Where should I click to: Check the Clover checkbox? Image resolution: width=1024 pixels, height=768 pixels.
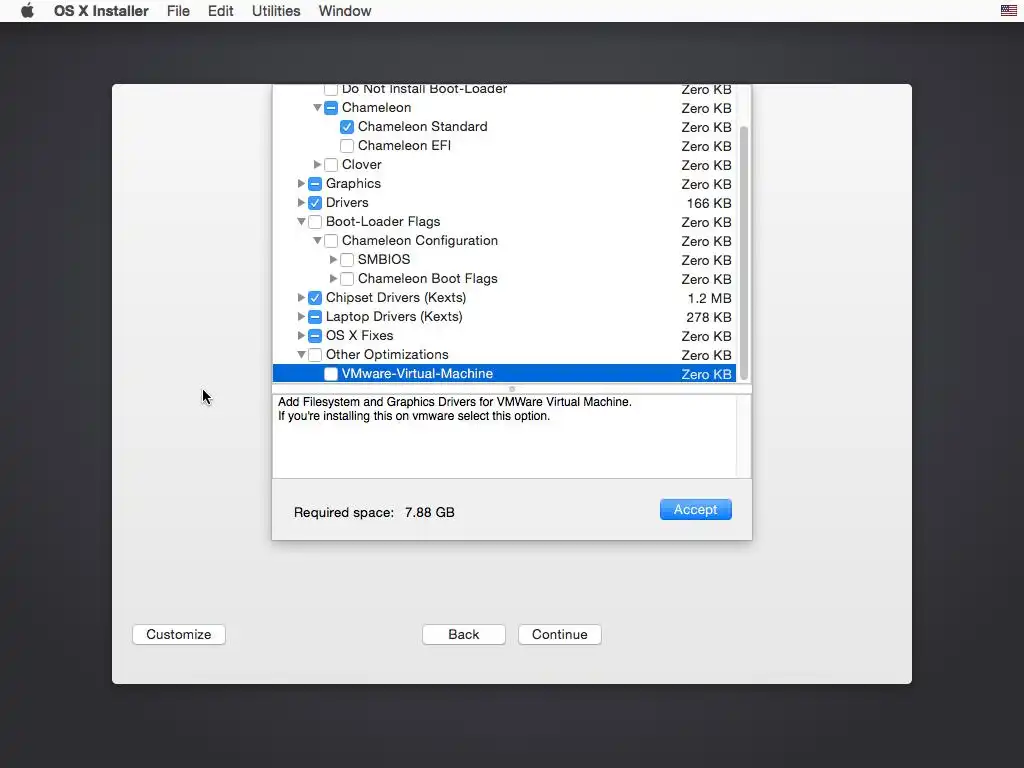tap(331, 165)
